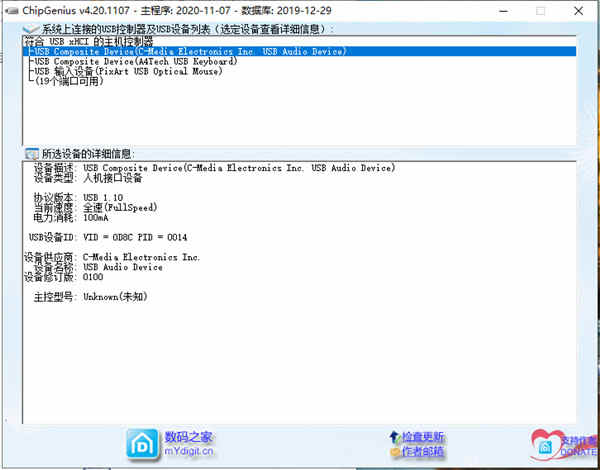The image size is (600, 470).
Task: Select the 19个端口可用 row
Action: 300,81
